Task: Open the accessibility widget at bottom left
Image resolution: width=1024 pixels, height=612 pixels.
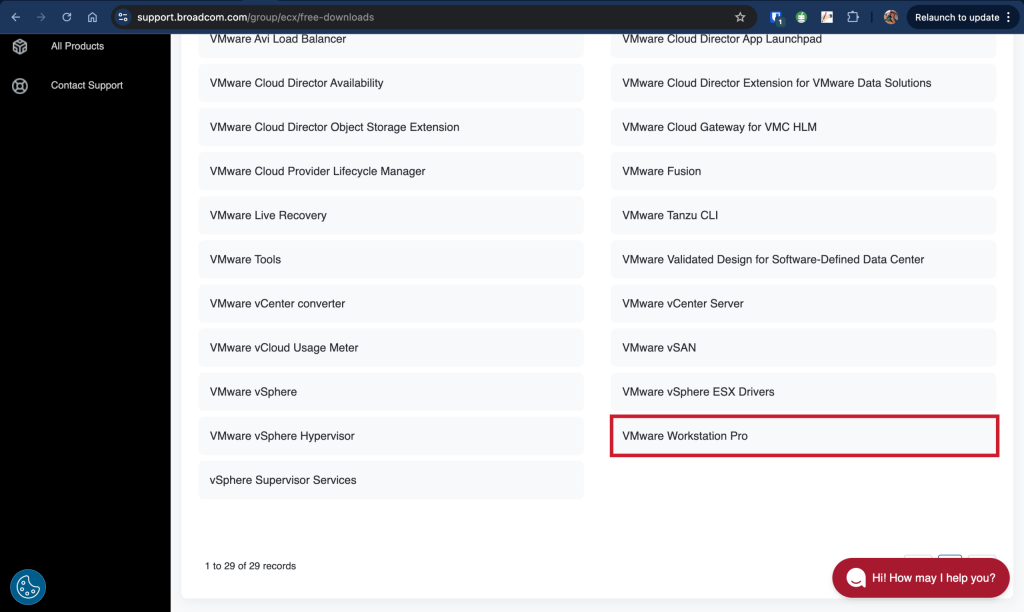Action: pyautogui.click(x=27, y=586)
